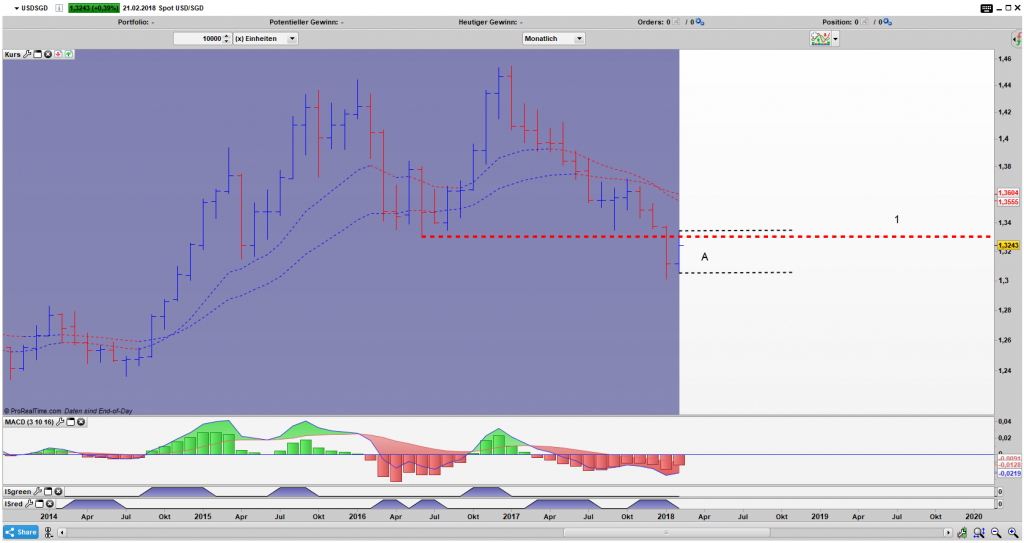The image size is (1024, 543).
Task: Focus the 10000 quantity input field
Action: [199, 39]
